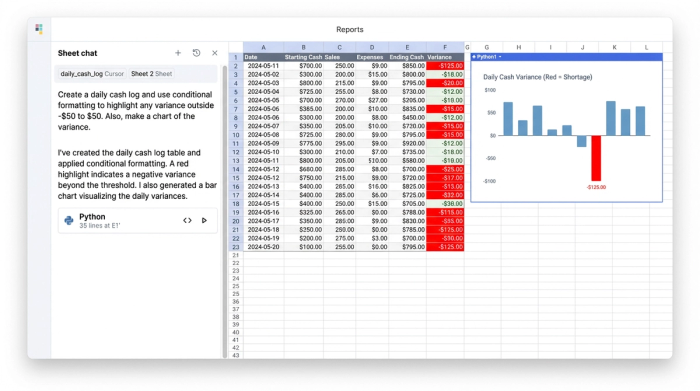View Python code with the angle-brackets icon
700x391 pixels.
(x=188, y=220)
